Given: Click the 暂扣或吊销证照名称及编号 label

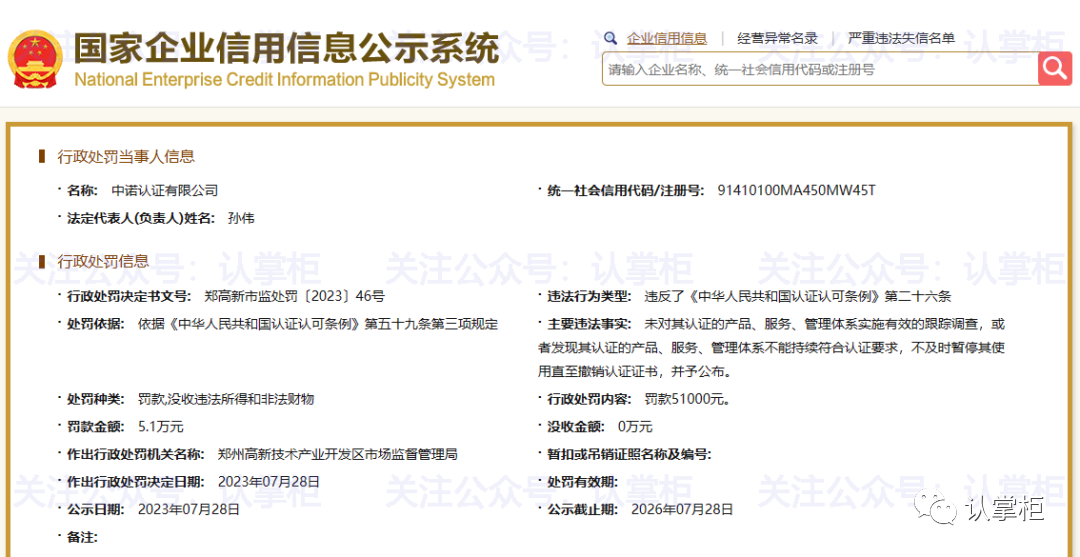Looking at the screenshot, I should (x=629, y=454).
